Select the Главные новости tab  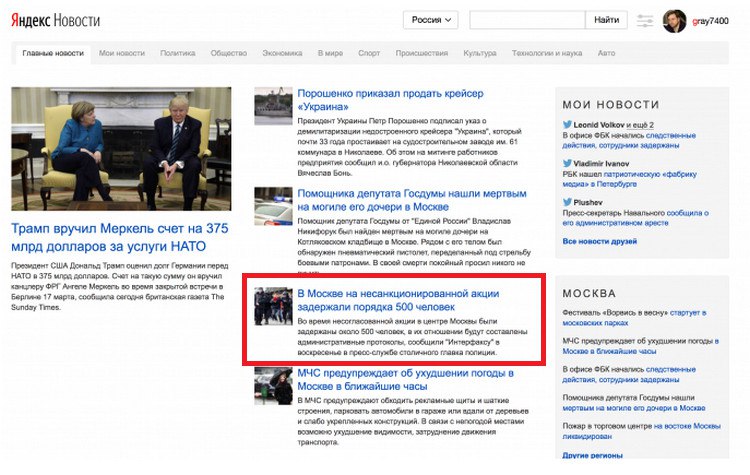point(53,53)
